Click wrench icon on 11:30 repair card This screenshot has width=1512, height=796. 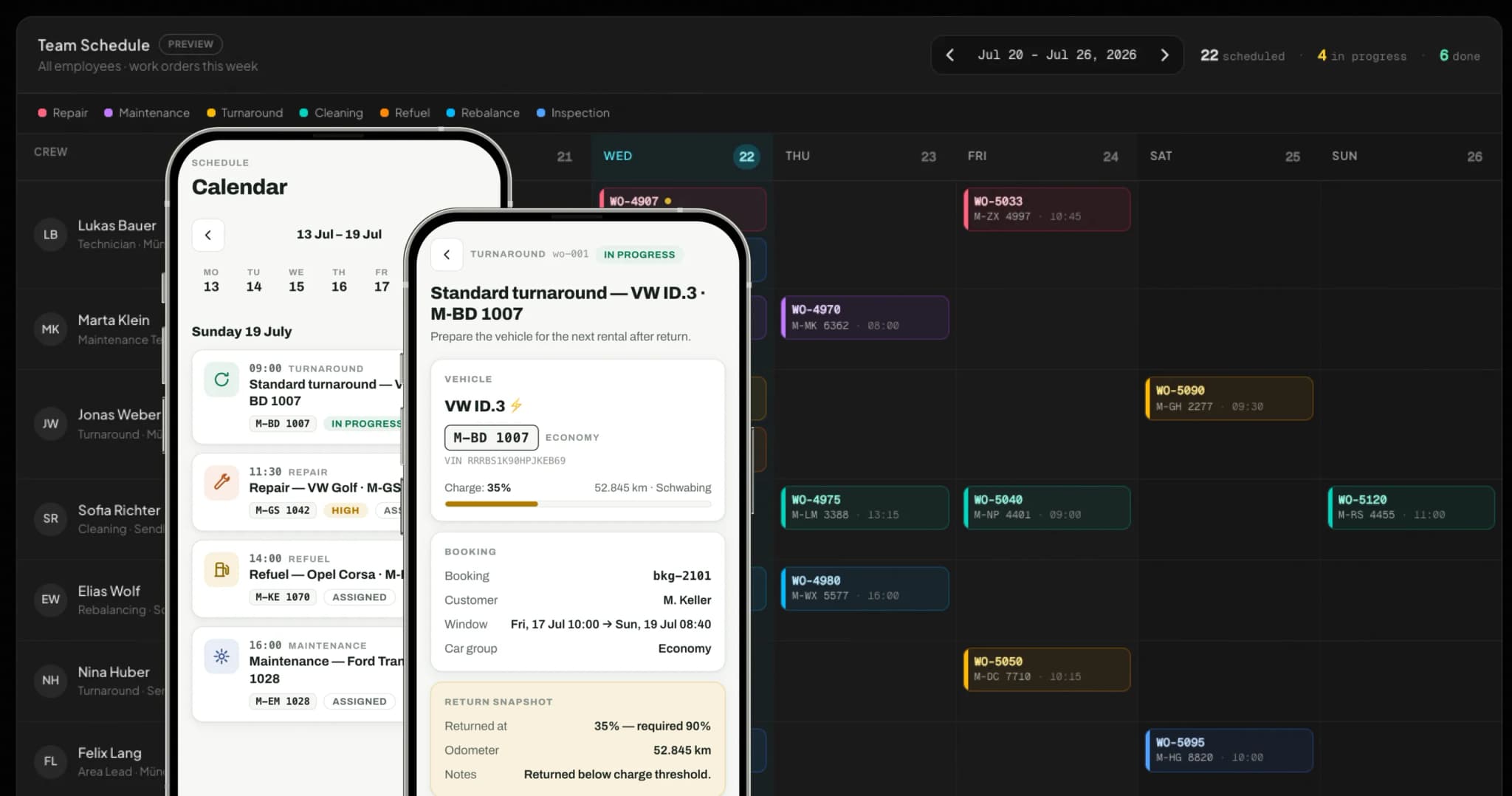pyautogui.click(x=221, y=483)
